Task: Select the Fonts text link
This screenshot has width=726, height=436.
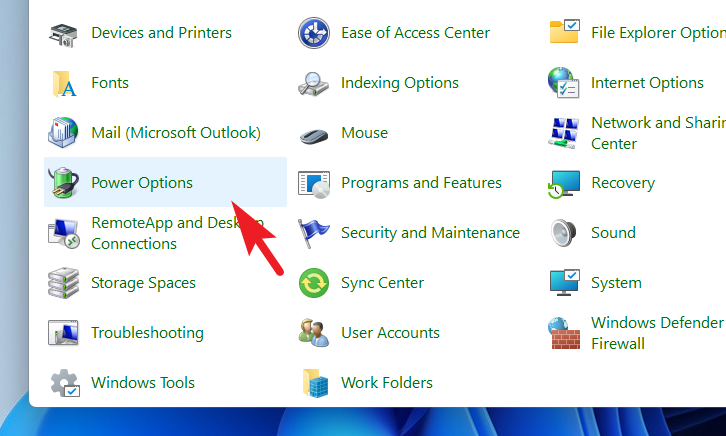Action: 110,83
